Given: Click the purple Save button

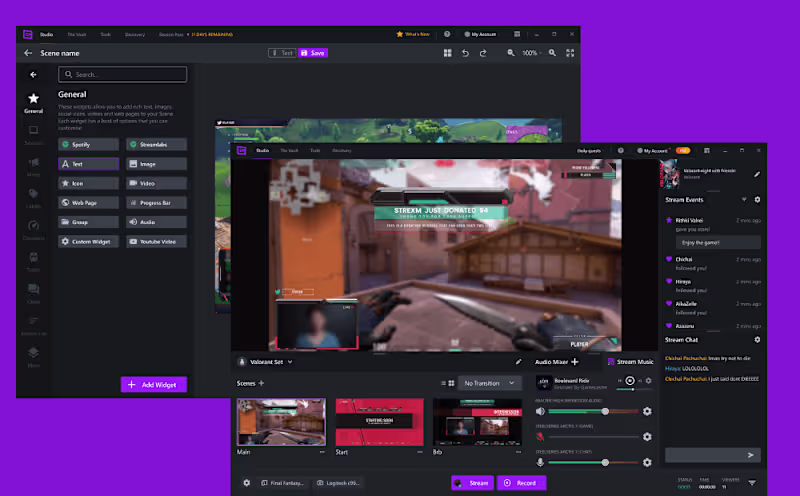Looking at the screenshot, I should [x=313, y=53].
